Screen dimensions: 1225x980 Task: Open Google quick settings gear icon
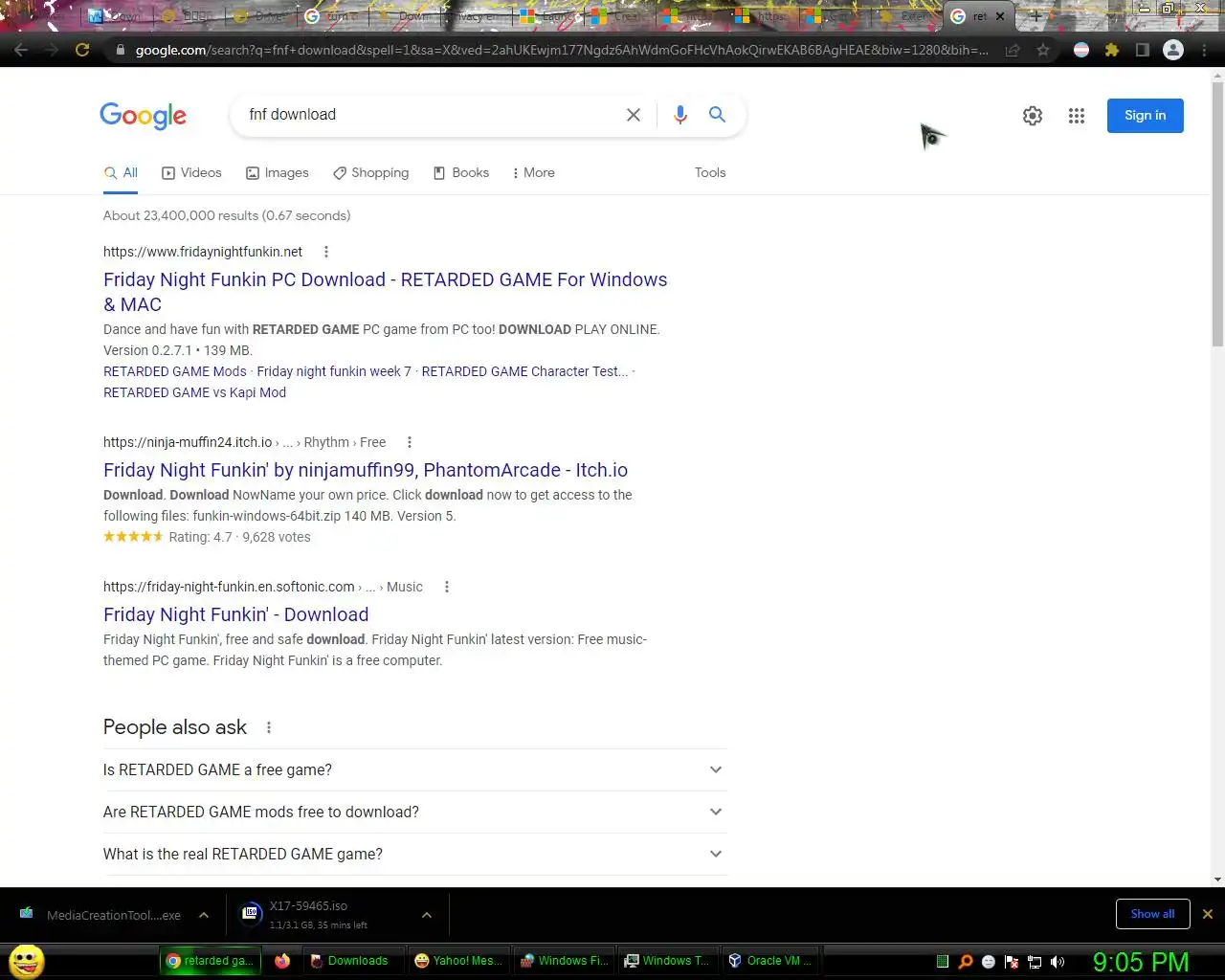[x=1033, y=116]
